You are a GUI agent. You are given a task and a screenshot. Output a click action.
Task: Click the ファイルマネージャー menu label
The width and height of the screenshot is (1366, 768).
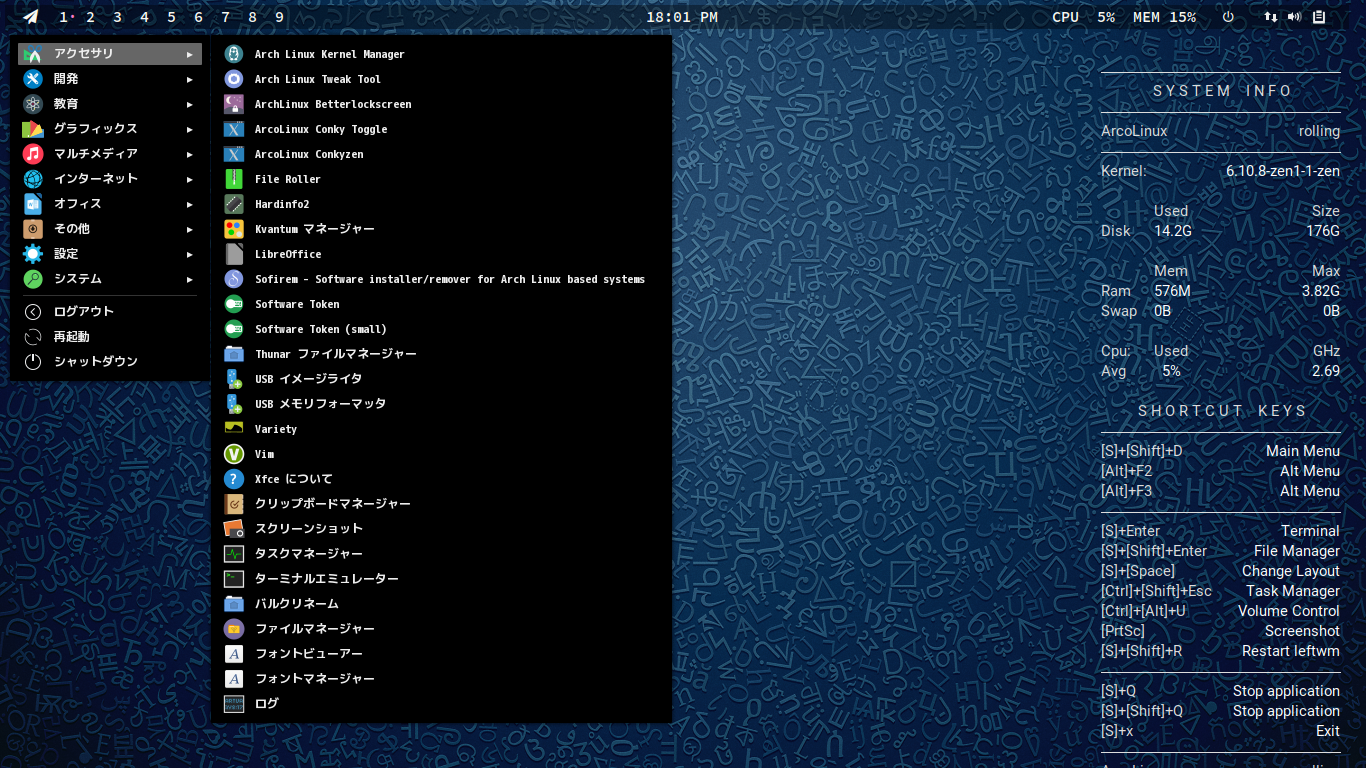pos(315,629)
